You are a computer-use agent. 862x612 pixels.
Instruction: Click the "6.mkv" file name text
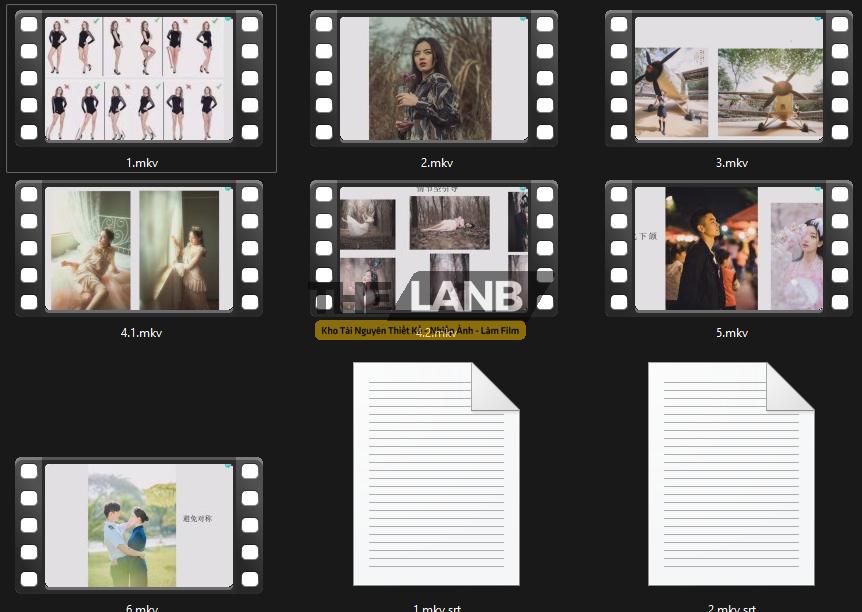tap(140, 607)
